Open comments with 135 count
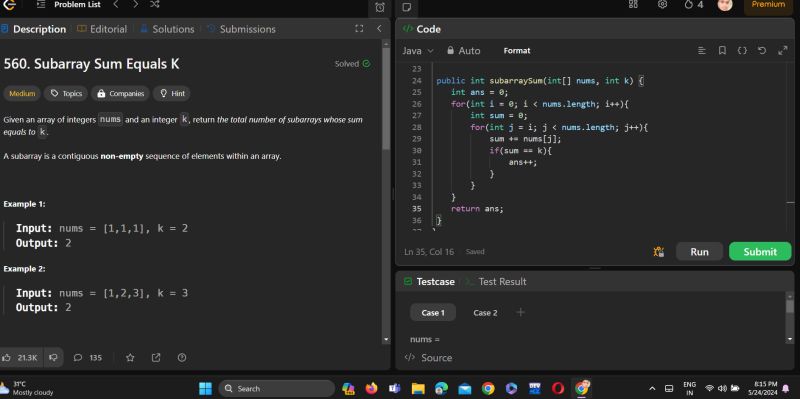Image resolution: width=800 pixels, height=399 pixels. point(88,358)
